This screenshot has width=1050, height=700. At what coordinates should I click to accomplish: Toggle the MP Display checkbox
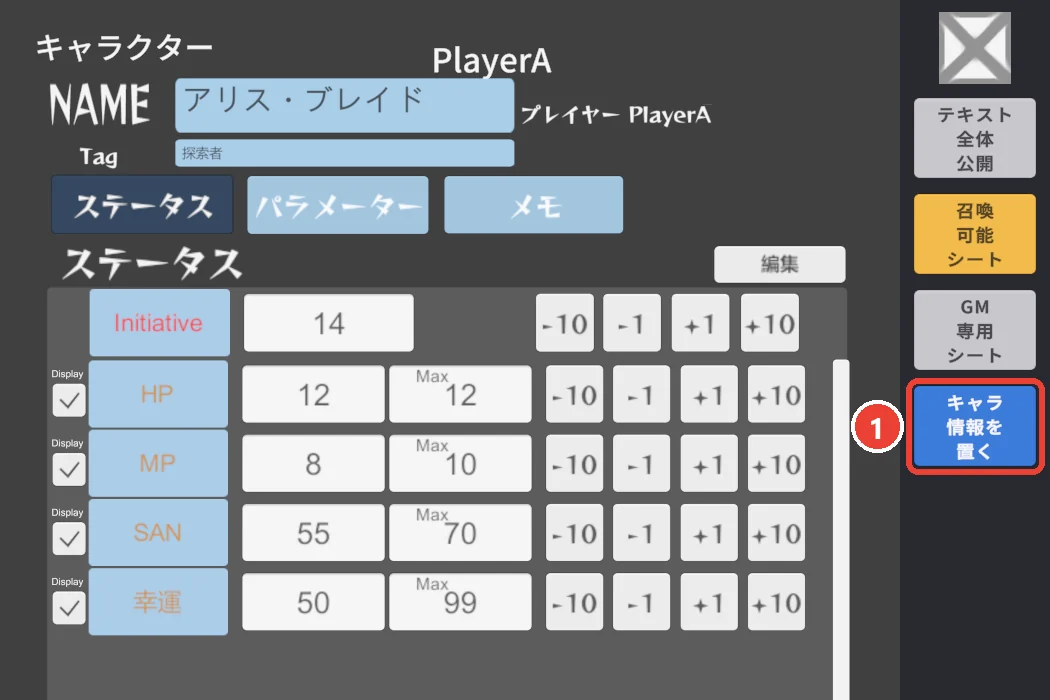click(69, 470)
